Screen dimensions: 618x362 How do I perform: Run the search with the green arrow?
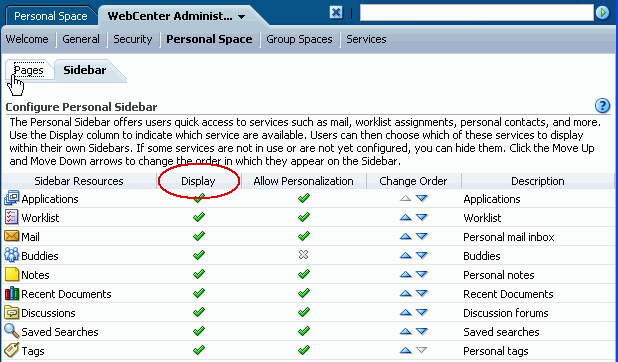[602, 13]
